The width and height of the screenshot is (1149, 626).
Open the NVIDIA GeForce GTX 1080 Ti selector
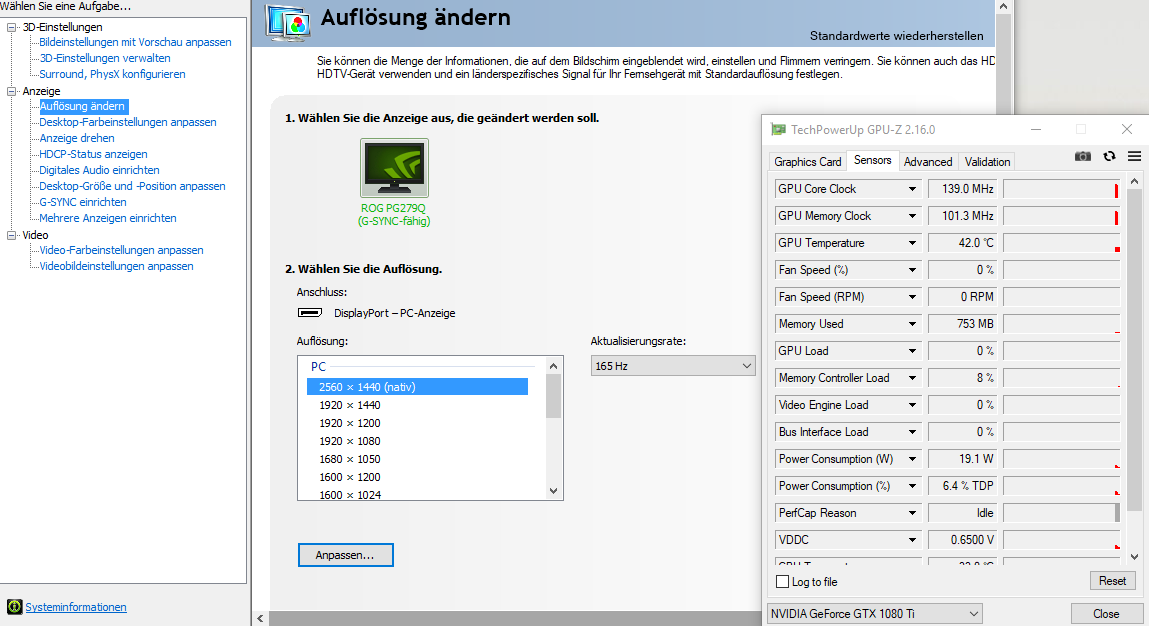click(875, 614)
